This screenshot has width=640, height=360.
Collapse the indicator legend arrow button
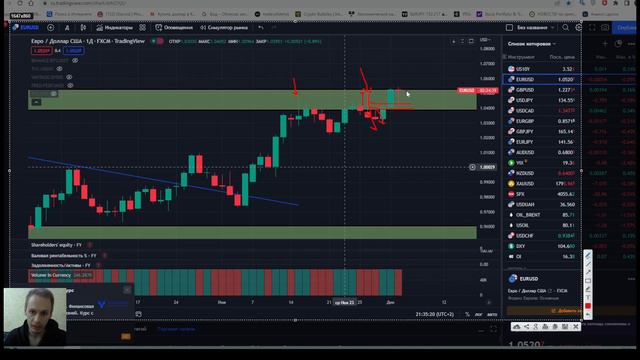pos(36,102)
